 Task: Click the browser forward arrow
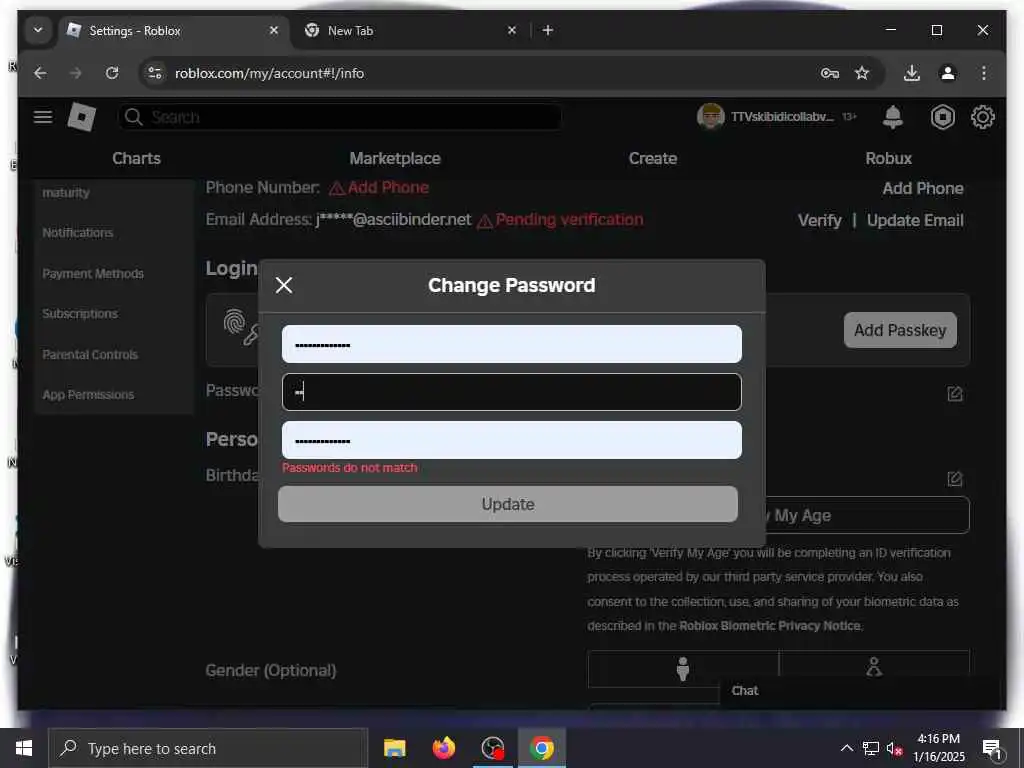(76, 73)
